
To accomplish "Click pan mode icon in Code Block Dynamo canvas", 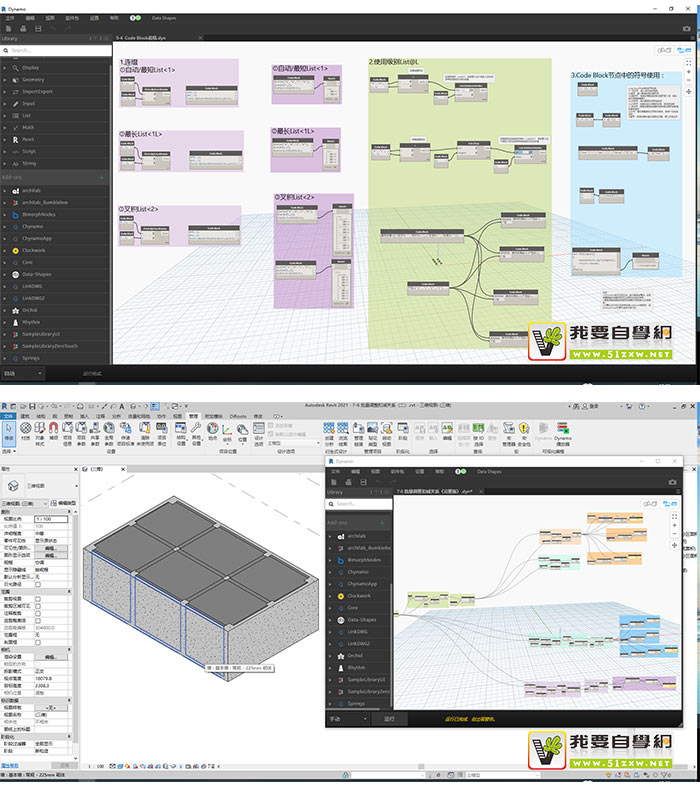I will point(688,92).
